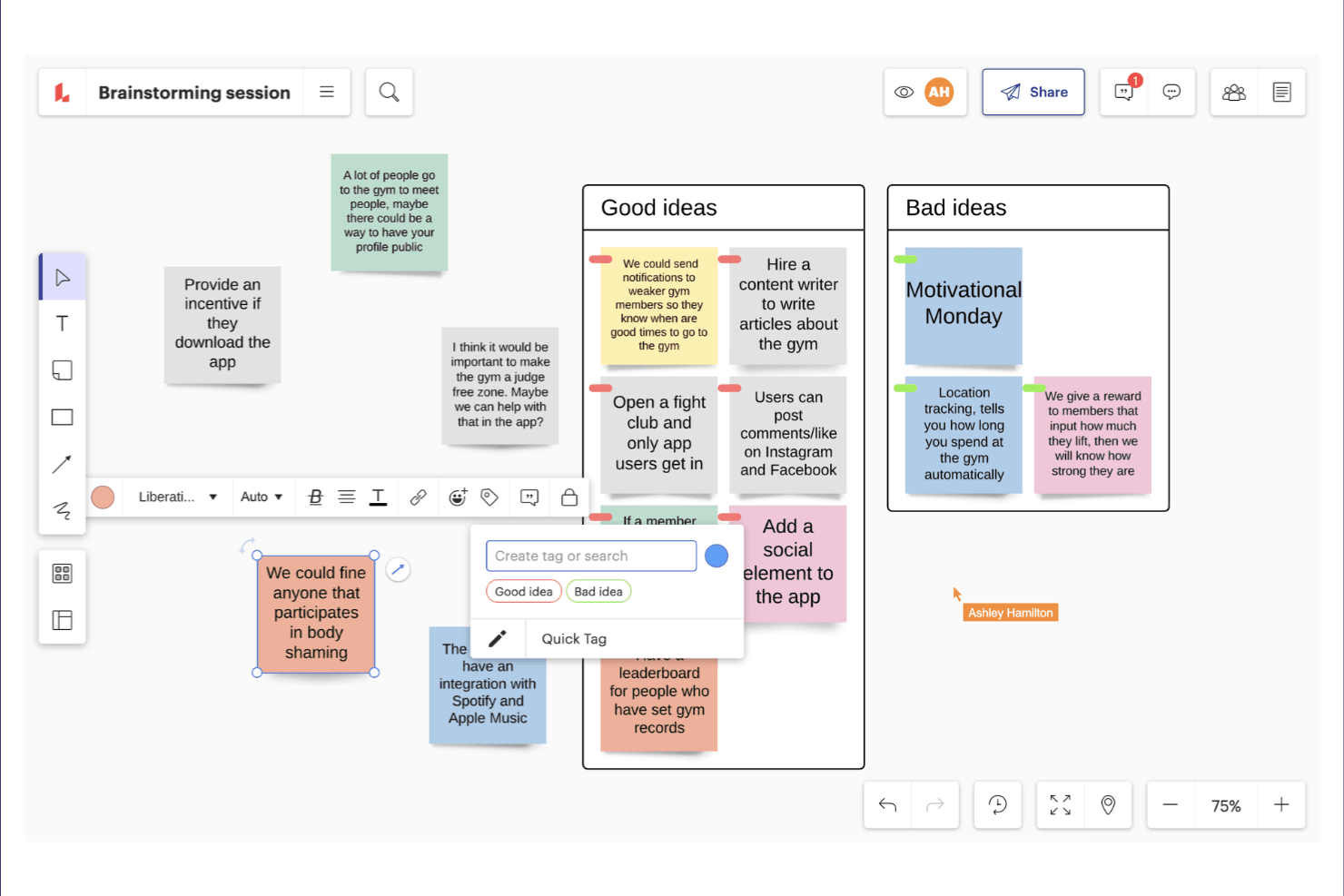
Task: Click the Lucidspark logo
Action: coord(63,92)
